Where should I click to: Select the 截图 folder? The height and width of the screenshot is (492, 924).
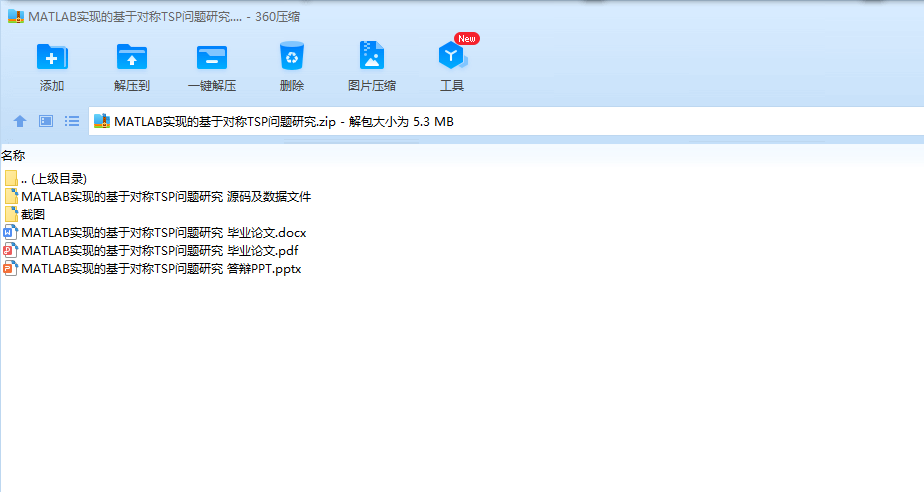pyautogui.click(x=24, y=214)
